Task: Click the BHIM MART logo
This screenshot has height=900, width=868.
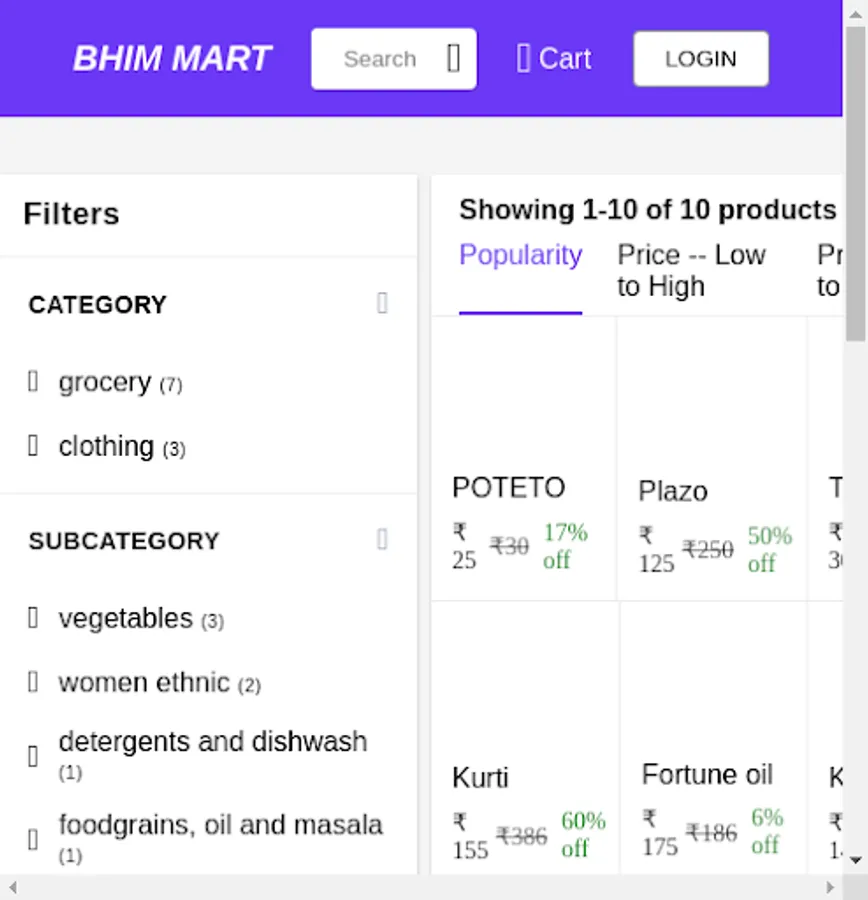Action: [173, 58]
